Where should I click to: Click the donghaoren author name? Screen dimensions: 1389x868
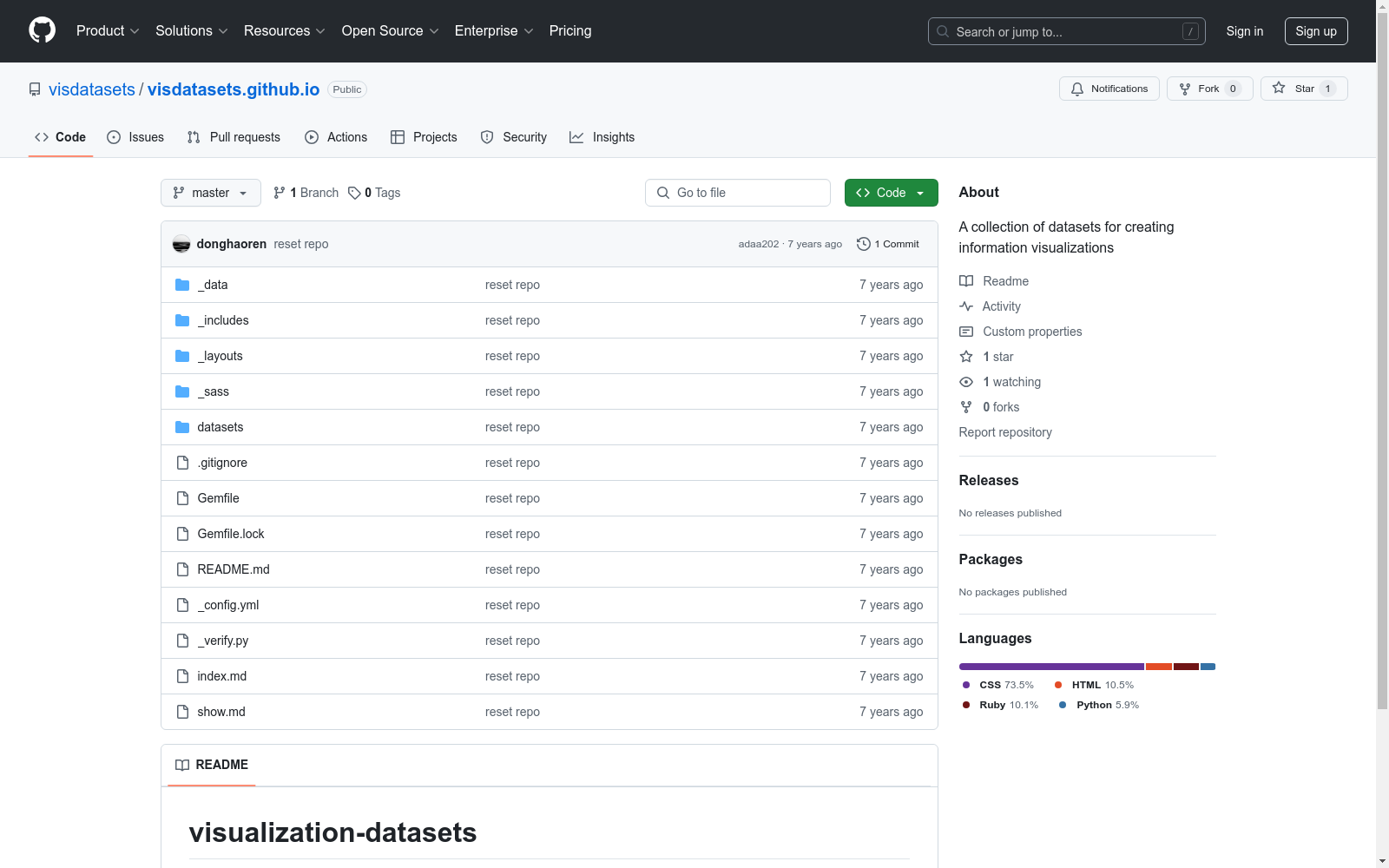click(232, 244)
